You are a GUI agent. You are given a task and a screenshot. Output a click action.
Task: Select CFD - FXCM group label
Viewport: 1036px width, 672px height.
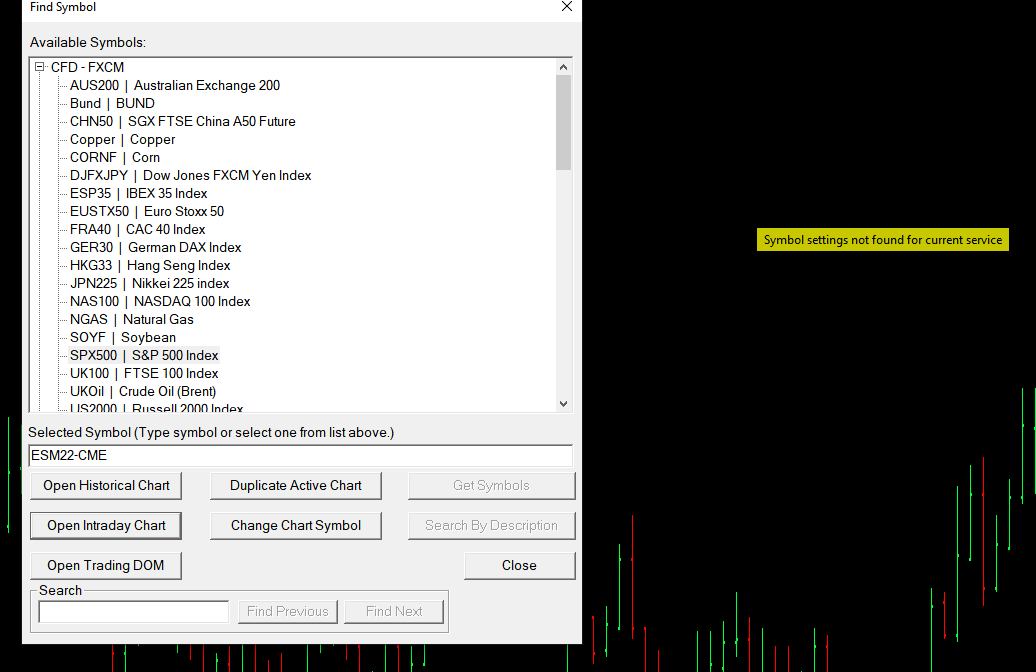tap(87, 67)
